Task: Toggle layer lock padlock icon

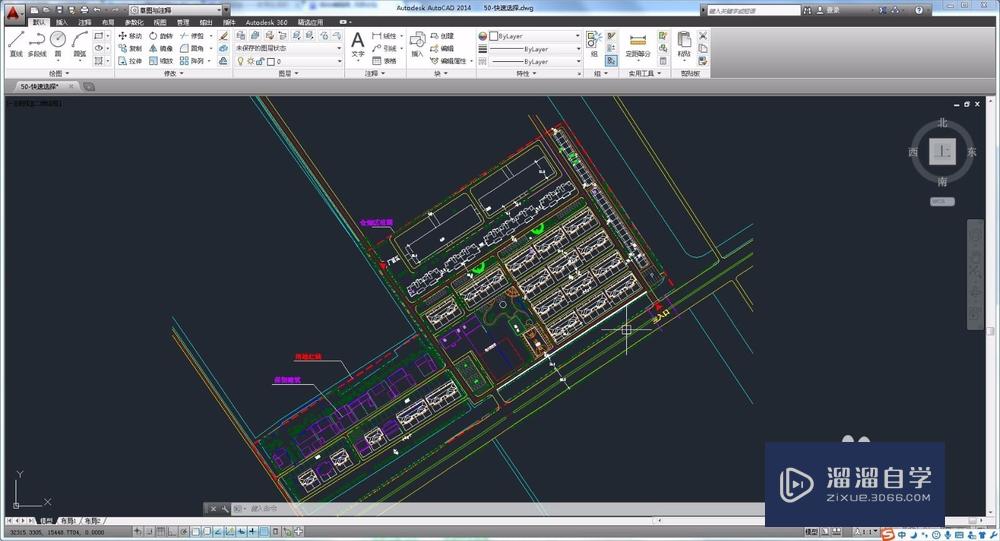Action: 260,61
